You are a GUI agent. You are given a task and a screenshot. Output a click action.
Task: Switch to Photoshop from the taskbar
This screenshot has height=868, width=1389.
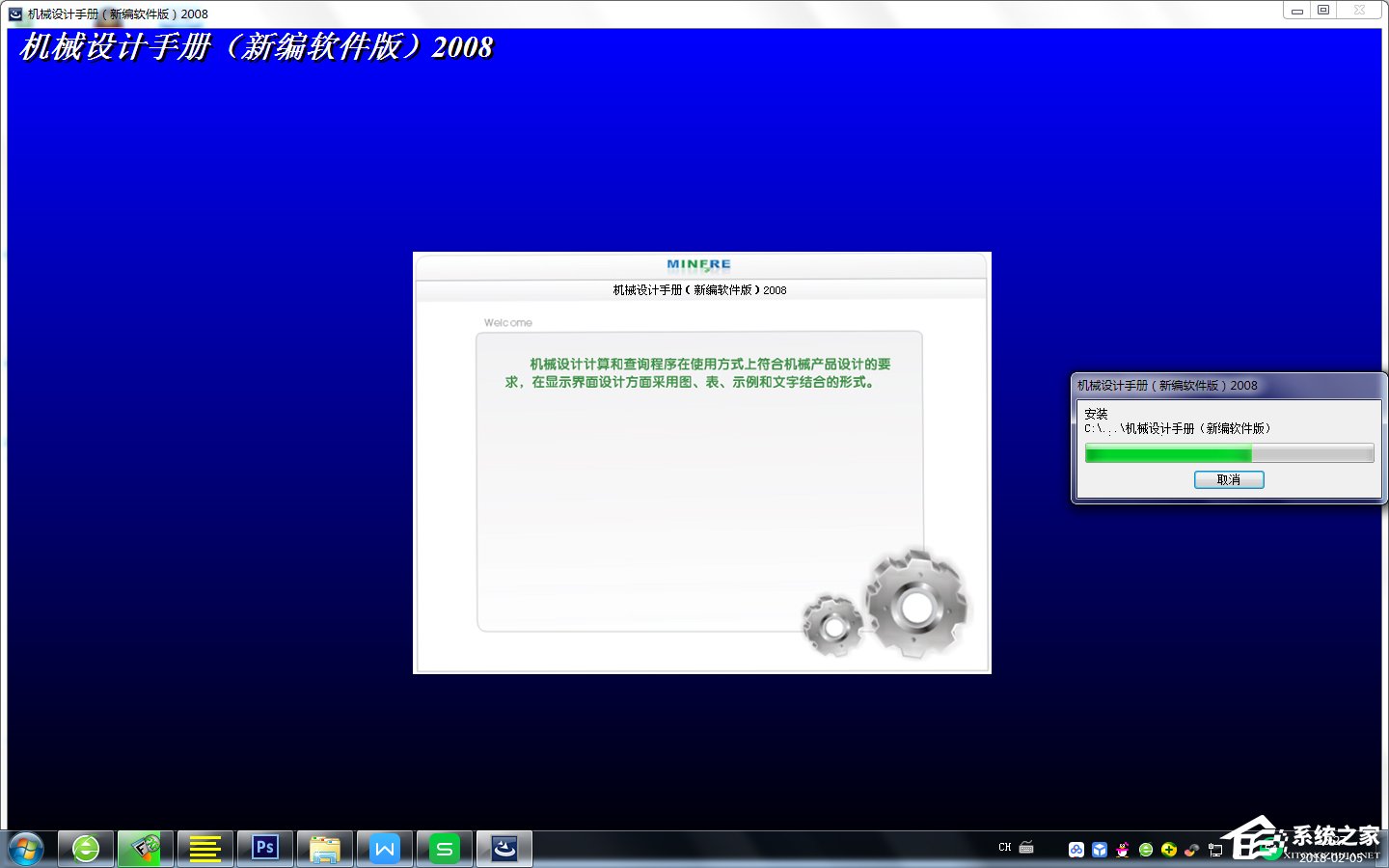(265, 849)
